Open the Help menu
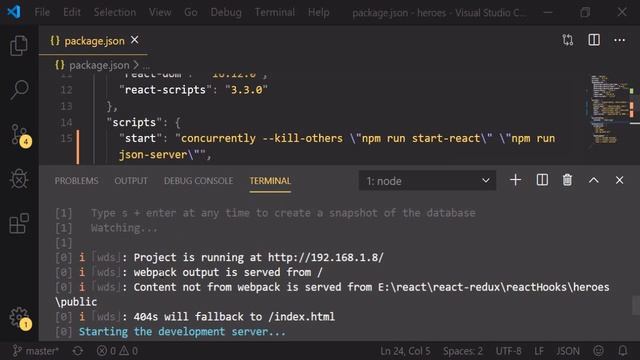The image size is (640, 360). [x=318, y=12]
